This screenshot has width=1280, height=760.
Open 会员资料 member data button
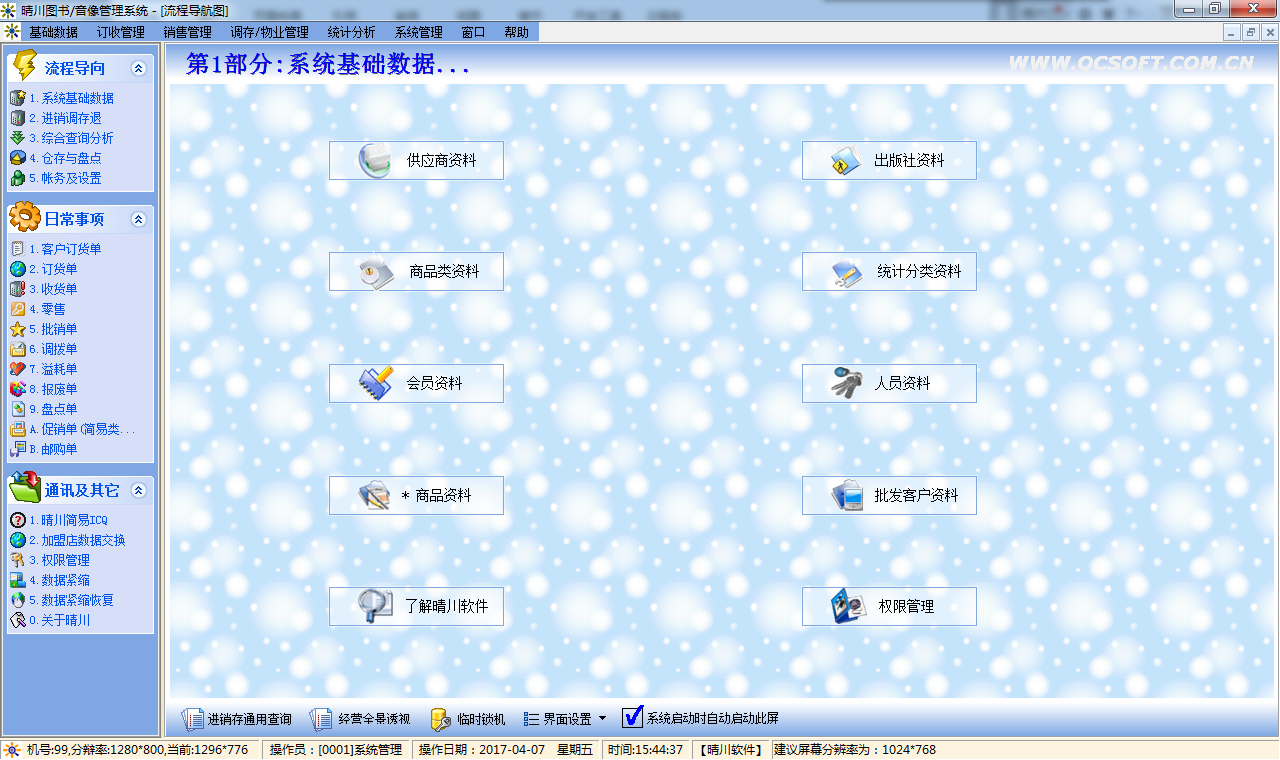click(x=416, y=383)
